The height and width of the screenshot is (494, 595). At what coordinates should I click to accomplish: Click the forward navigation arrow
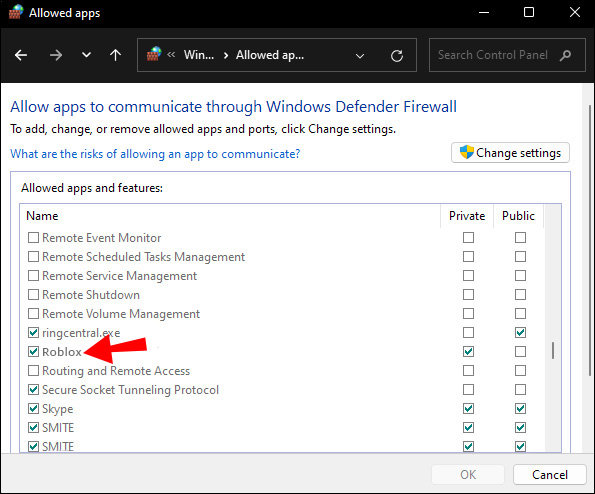56,55
